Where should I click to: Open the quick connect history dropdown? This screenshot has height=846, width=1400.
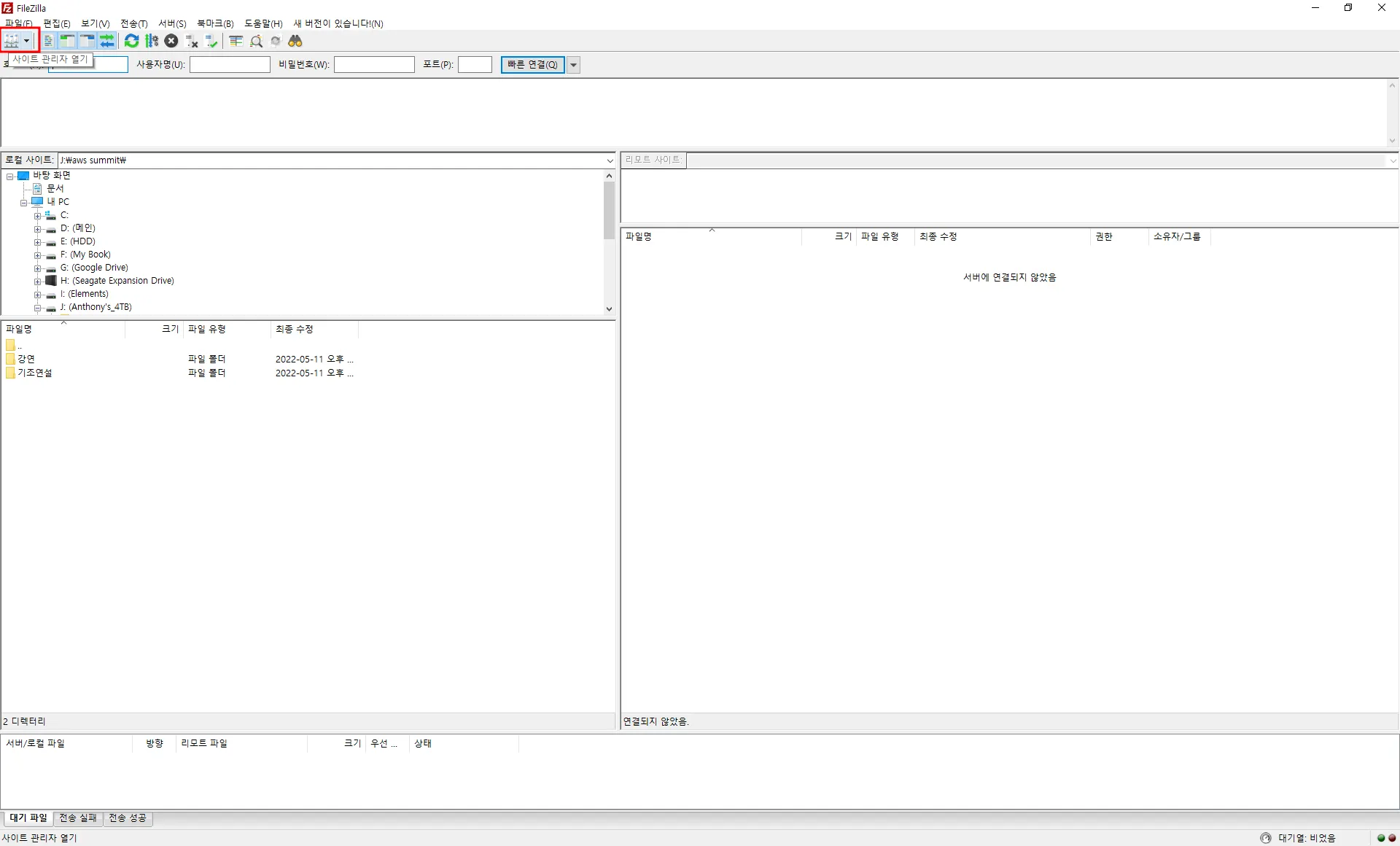tap(574, 65)
